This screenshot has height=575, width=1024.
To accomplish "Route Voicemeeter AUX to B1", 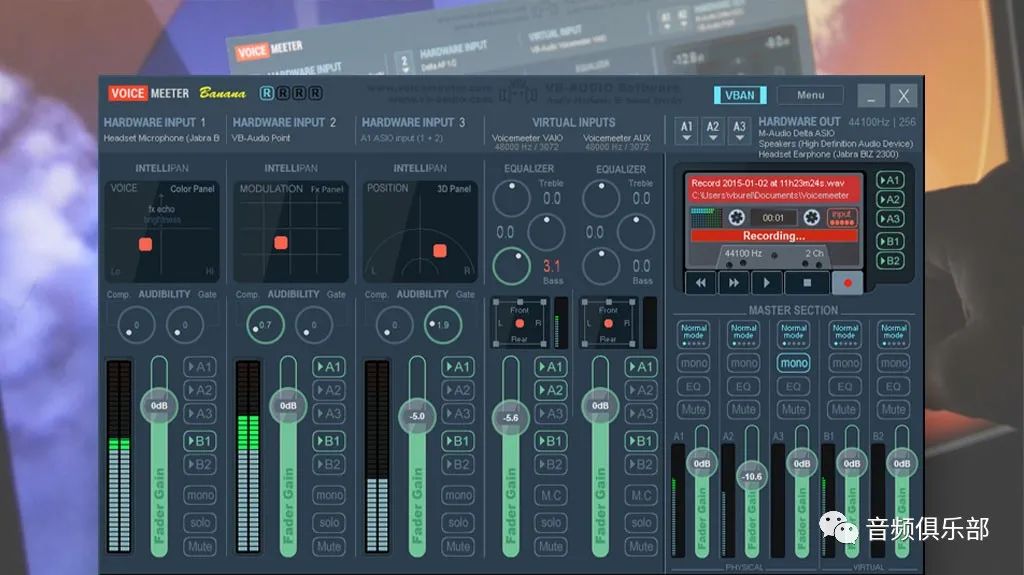I will pos(641,441).
